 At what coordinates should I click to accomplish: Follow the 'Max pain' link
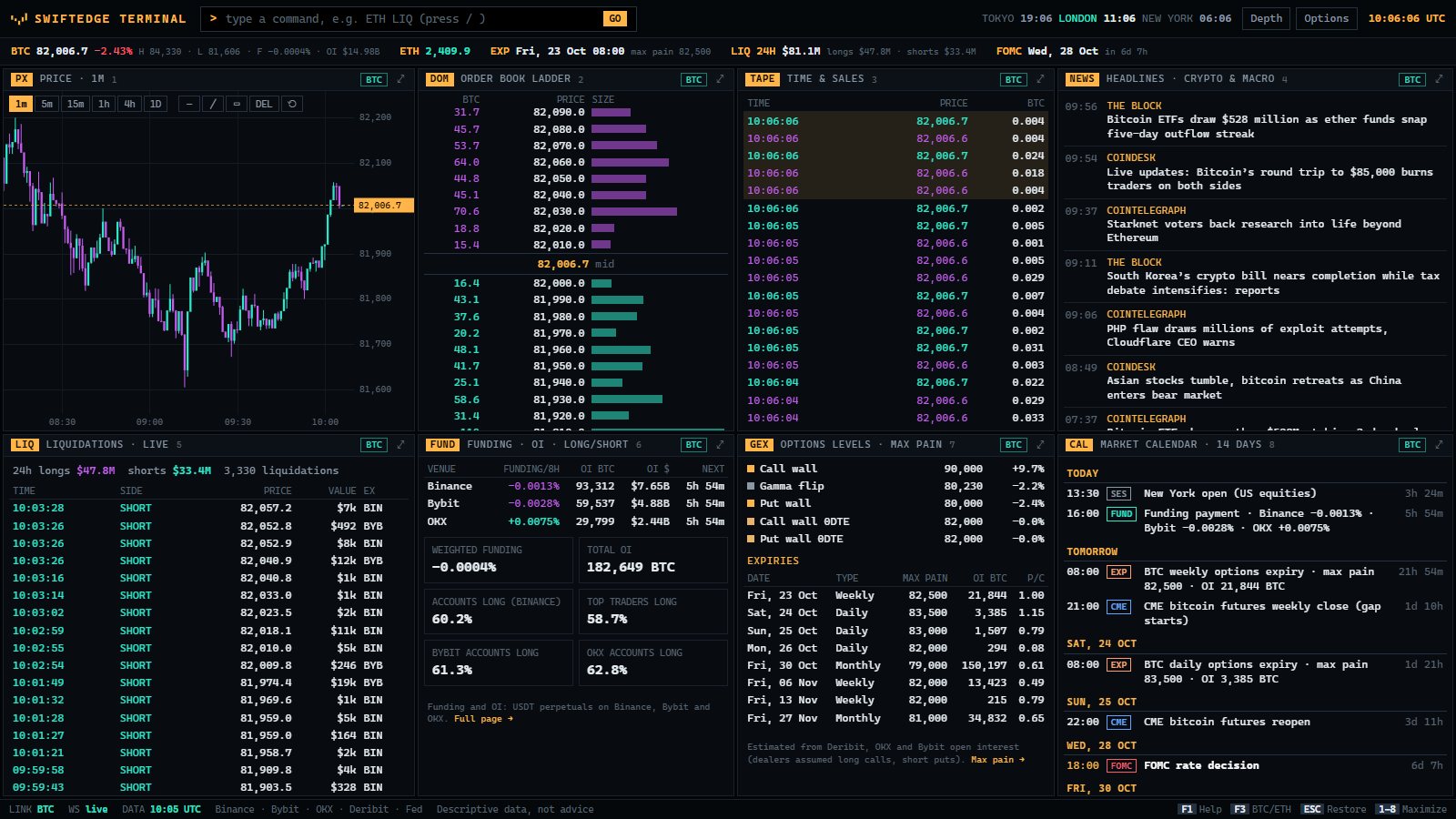997,760
